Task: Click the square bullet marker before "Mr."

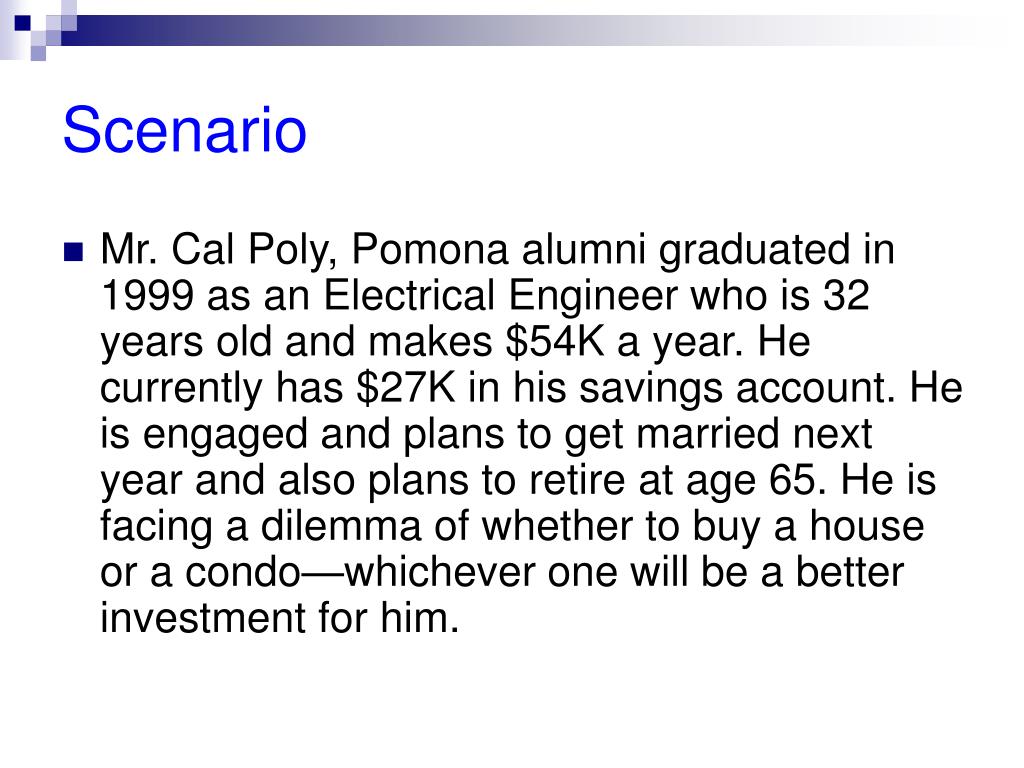Action: coord(74,251)
